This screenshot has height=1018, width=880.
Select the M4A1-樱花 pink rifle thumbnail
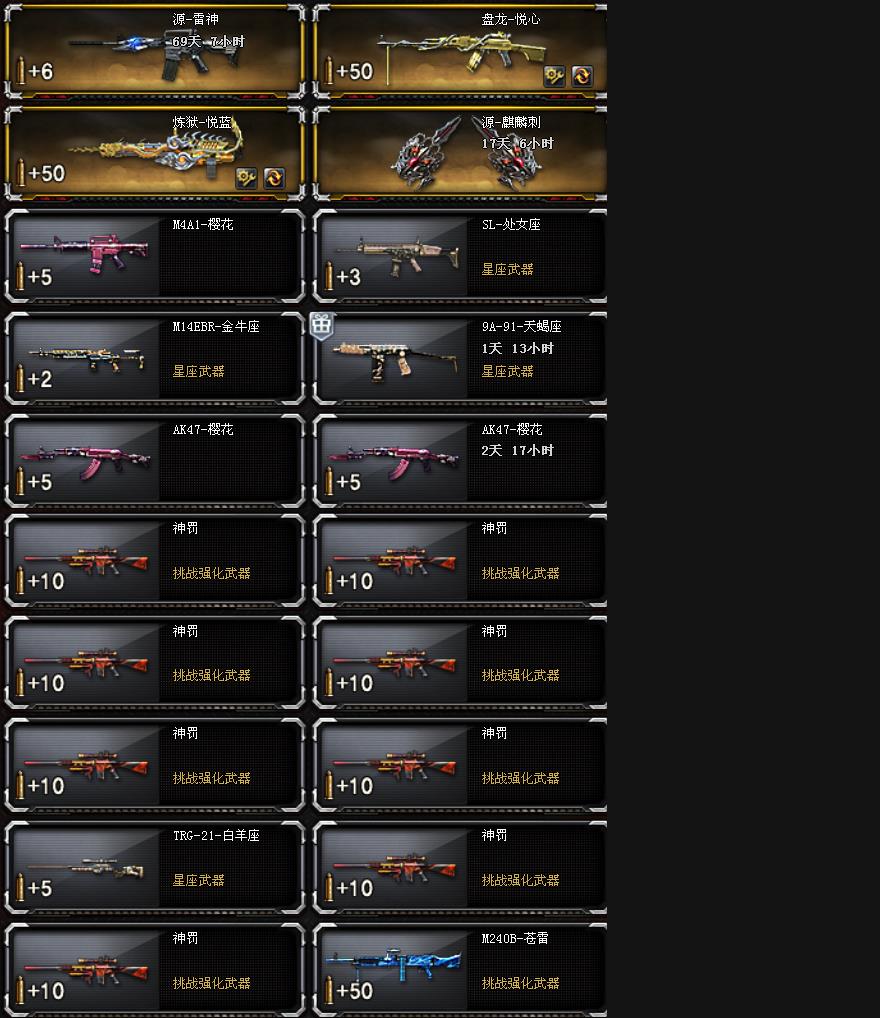tap(86, 255)
